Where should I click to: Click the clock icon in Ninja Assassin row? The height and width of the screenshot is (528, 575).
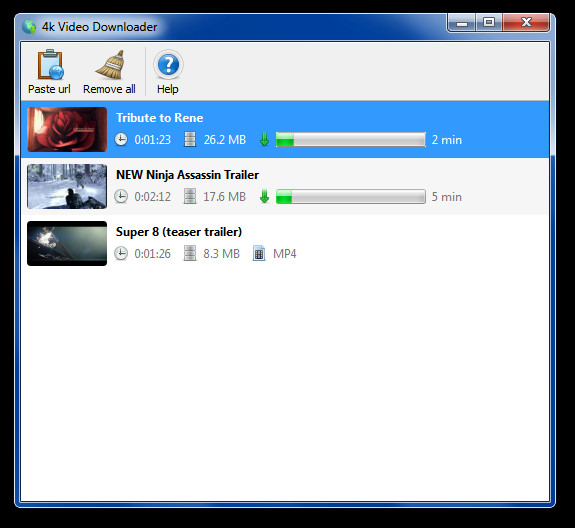(121, 197)
